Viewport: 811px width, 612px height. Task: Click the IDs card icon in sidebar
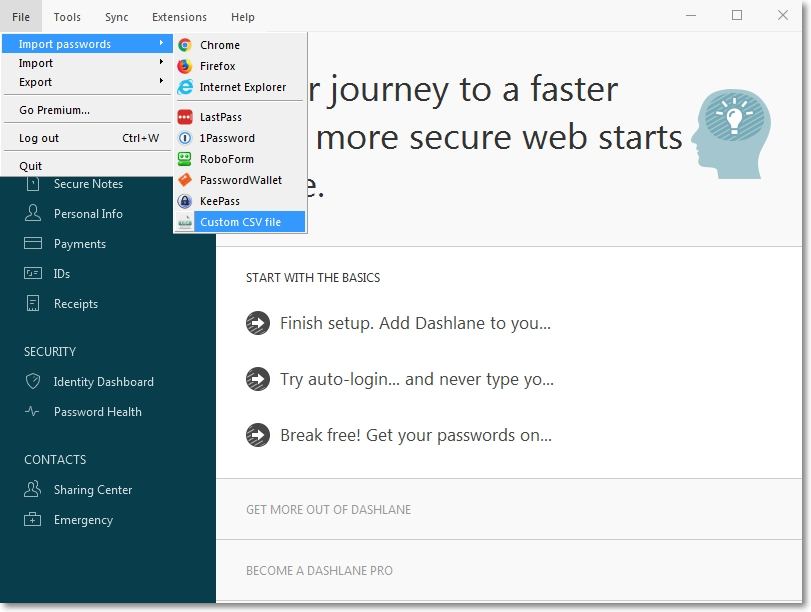pos(33,273)
